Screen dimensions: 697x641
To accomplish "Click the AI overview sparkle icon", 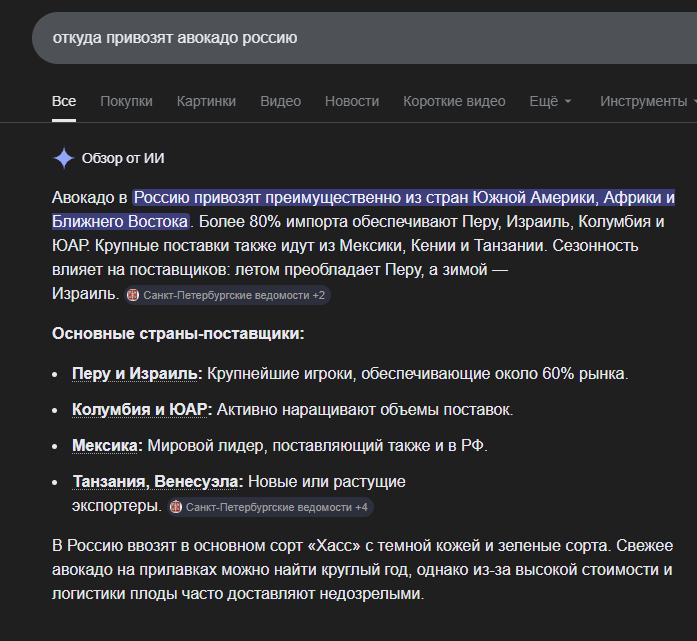I will click(64, 158).
